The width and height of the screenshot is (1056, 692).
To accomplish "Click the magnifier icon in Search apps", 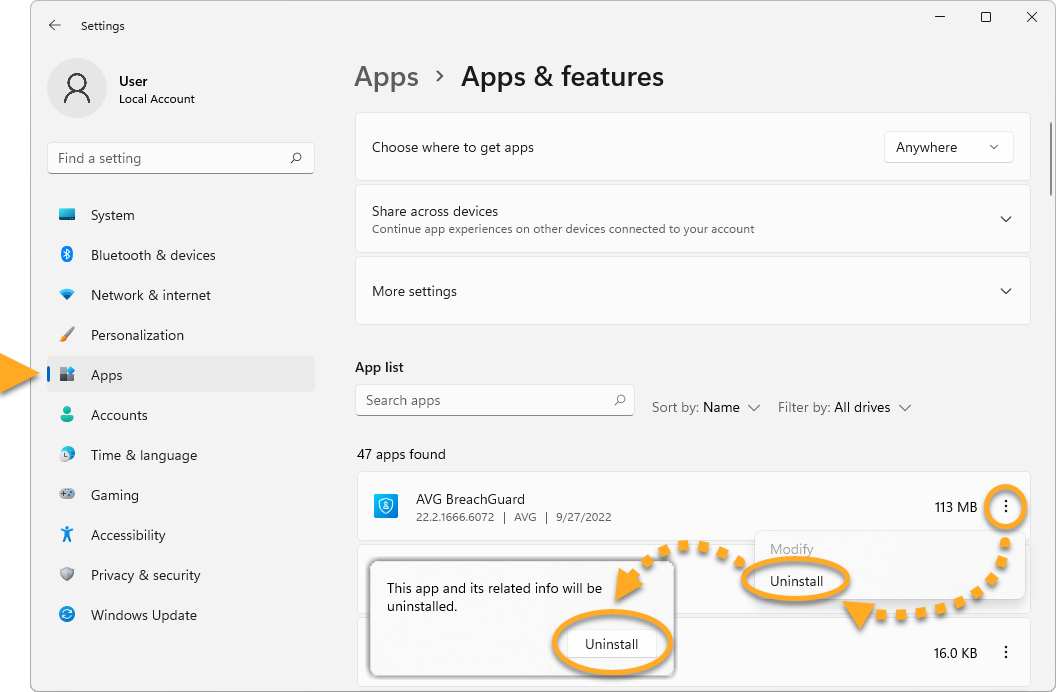I will pos(620,400).
